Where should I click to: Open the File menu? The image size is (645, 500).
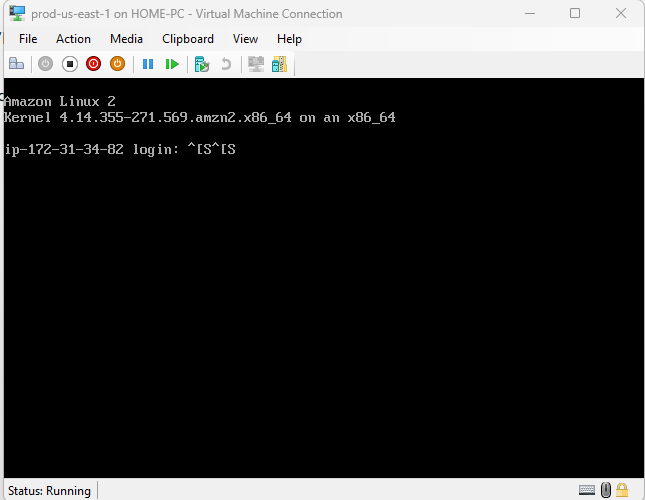tap(28, 39)
